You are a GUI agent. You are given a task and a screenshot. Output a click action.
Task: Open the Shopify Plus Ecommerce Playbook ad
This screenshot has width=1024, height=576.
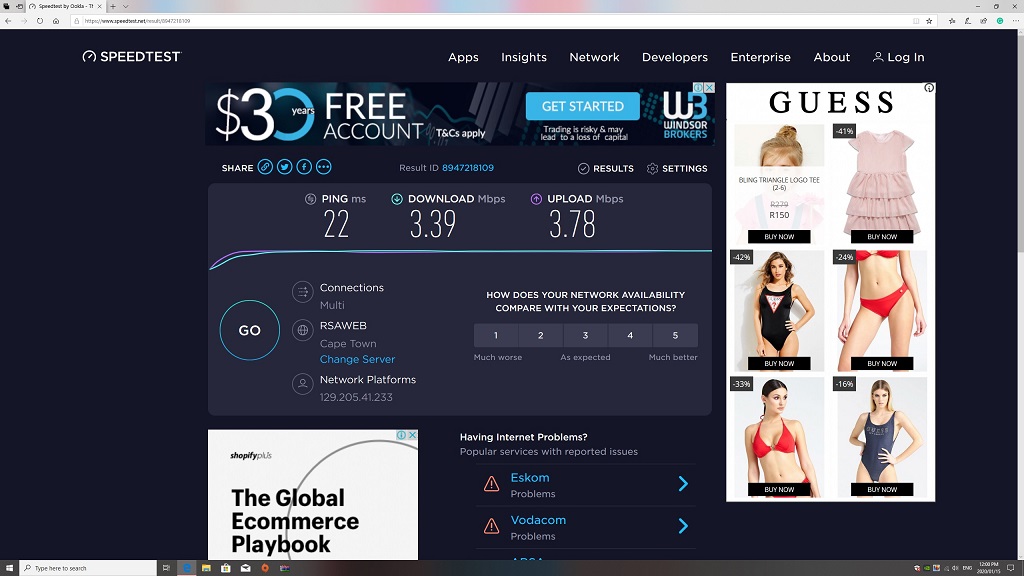click(313, 494)
